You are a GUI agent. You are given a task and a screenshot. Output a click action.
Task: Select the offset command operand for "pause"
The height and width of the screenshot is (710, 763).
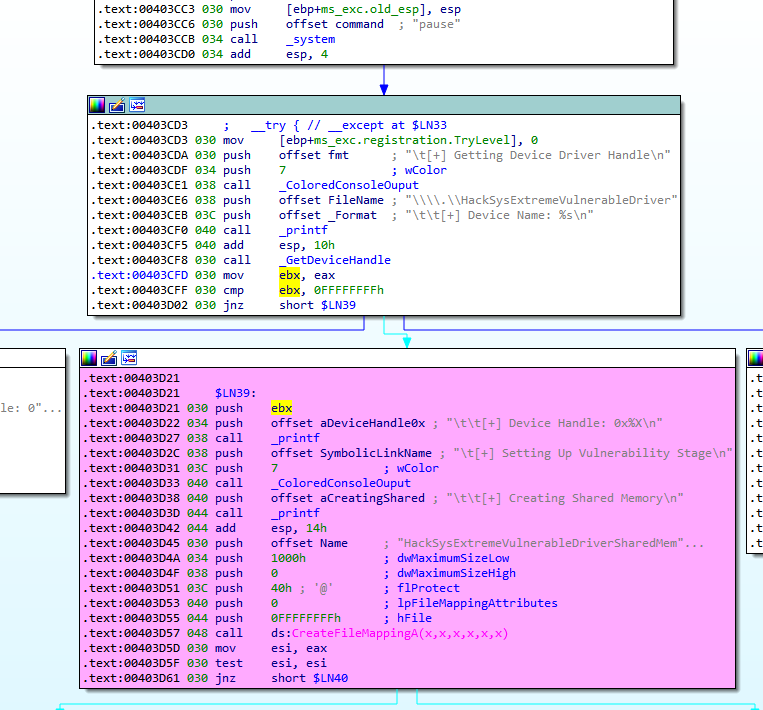(x=347, y=24)
